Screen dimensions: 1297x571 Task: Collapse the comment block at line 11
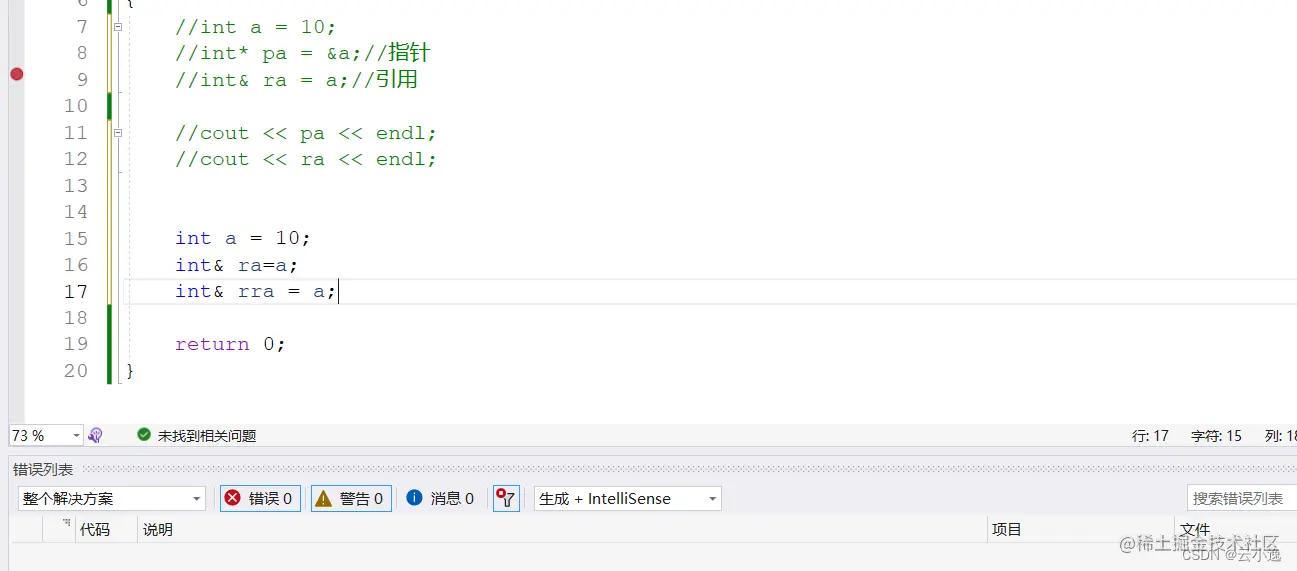118,132
